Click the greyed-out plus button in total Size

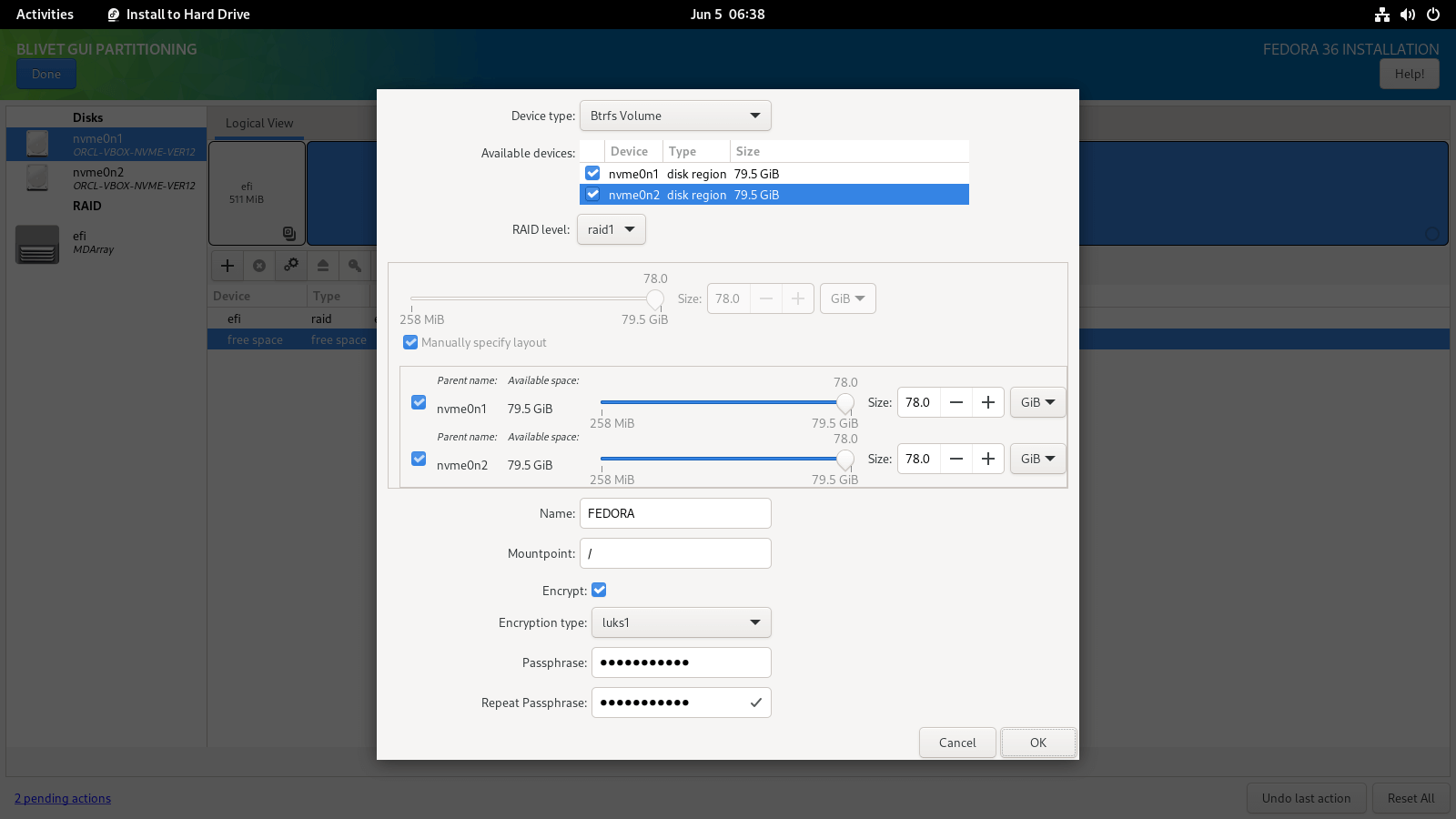pos(798,298)
